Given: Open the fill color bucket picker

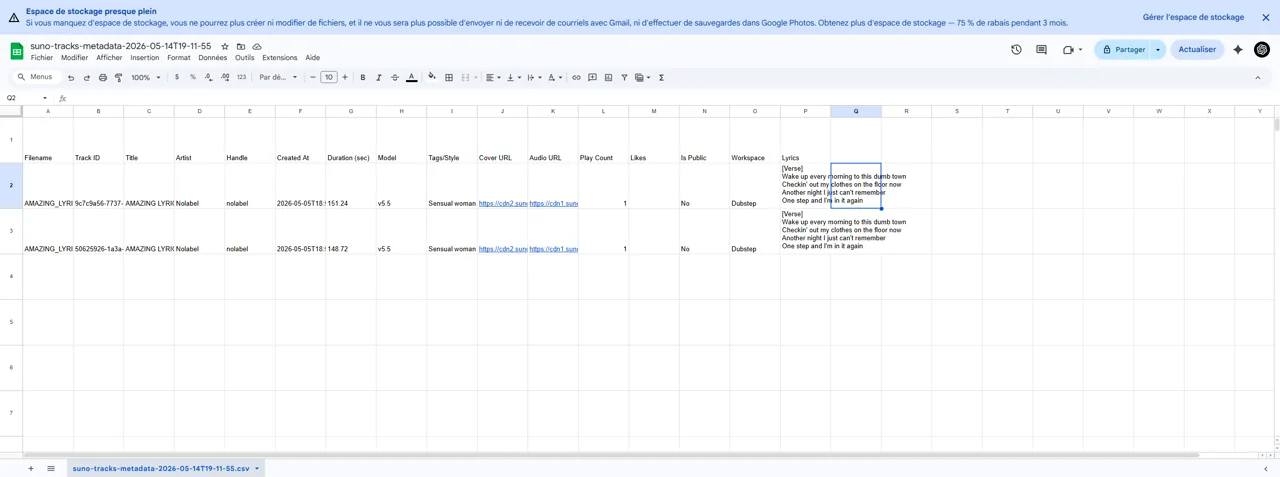Looking at the screenshot, I should click(432, 77).
